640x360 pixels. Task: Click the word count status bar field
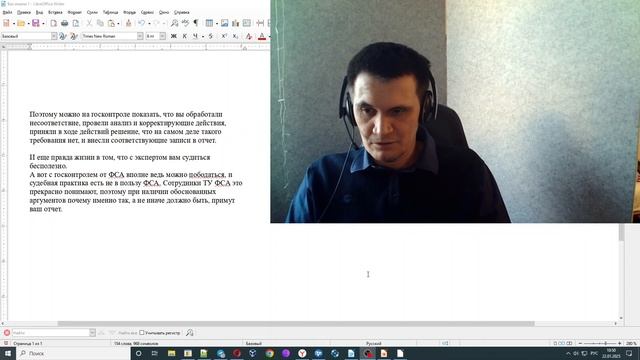click(136, 344)
